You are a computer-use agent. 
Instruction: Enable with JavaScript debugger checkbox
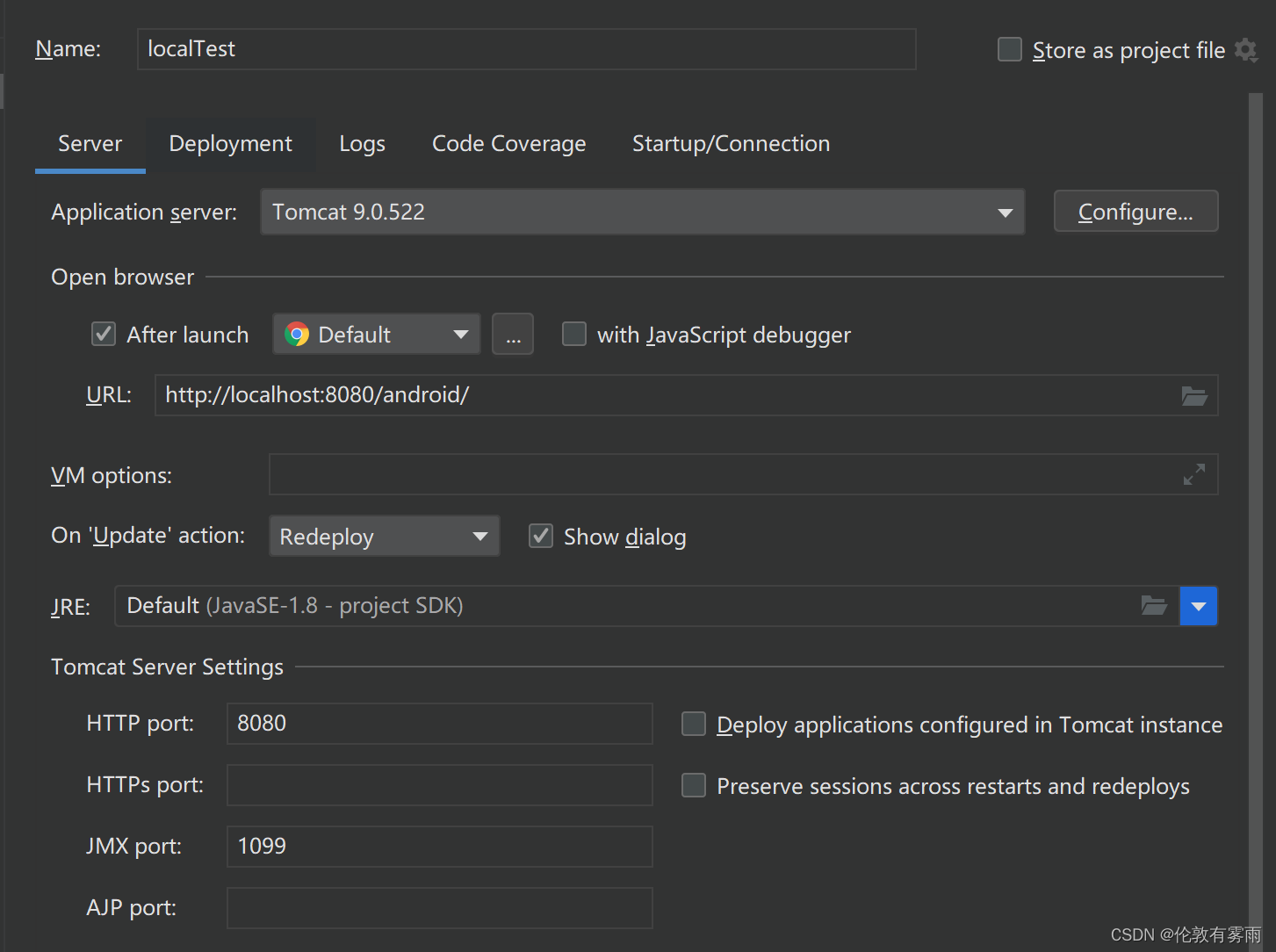pos(574,334)
